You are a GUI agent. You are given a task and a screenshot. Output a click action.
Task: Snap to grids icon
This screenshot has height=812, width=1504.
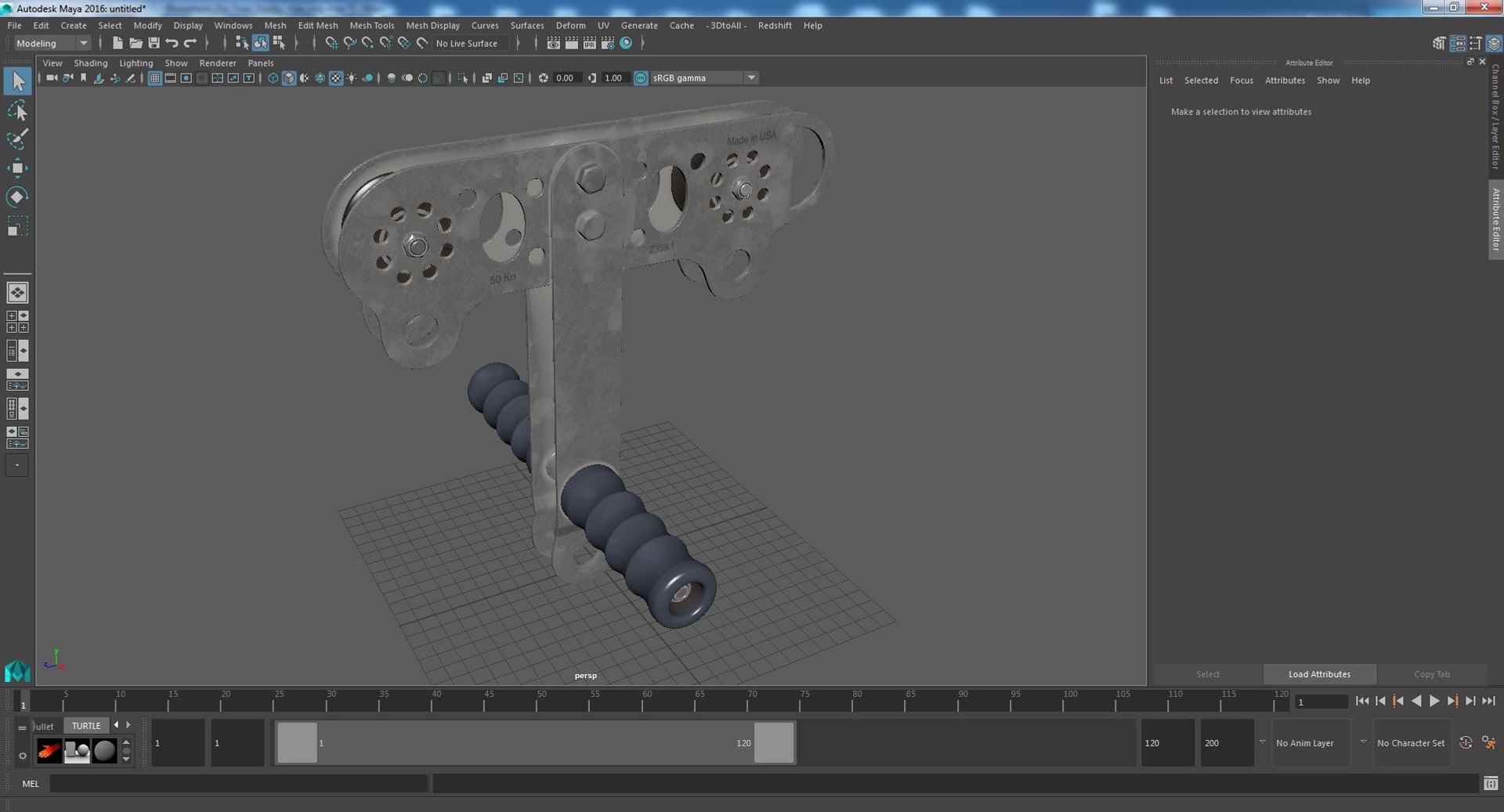click(331, 43)
